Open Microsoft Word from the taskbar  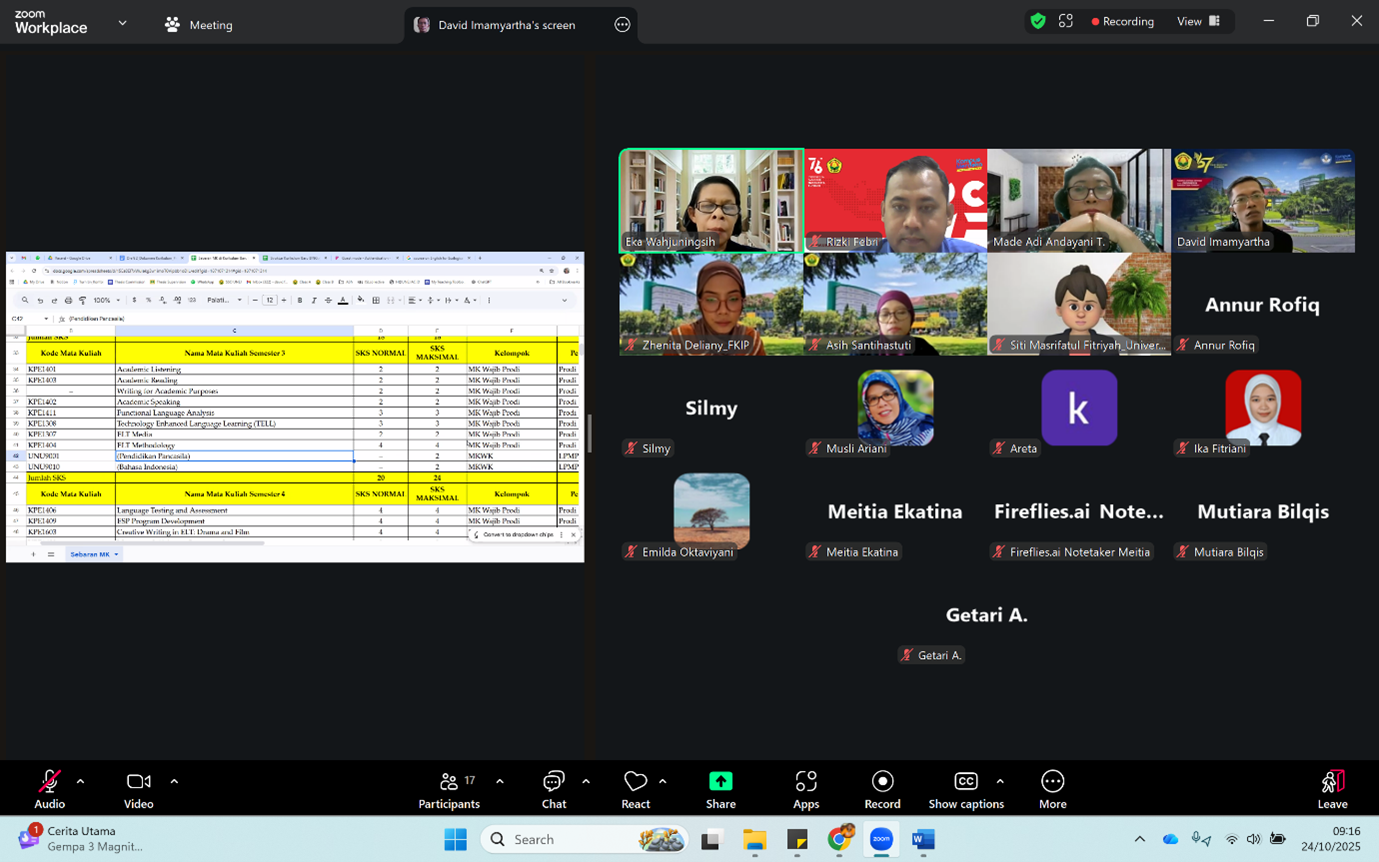click(923, 840)
